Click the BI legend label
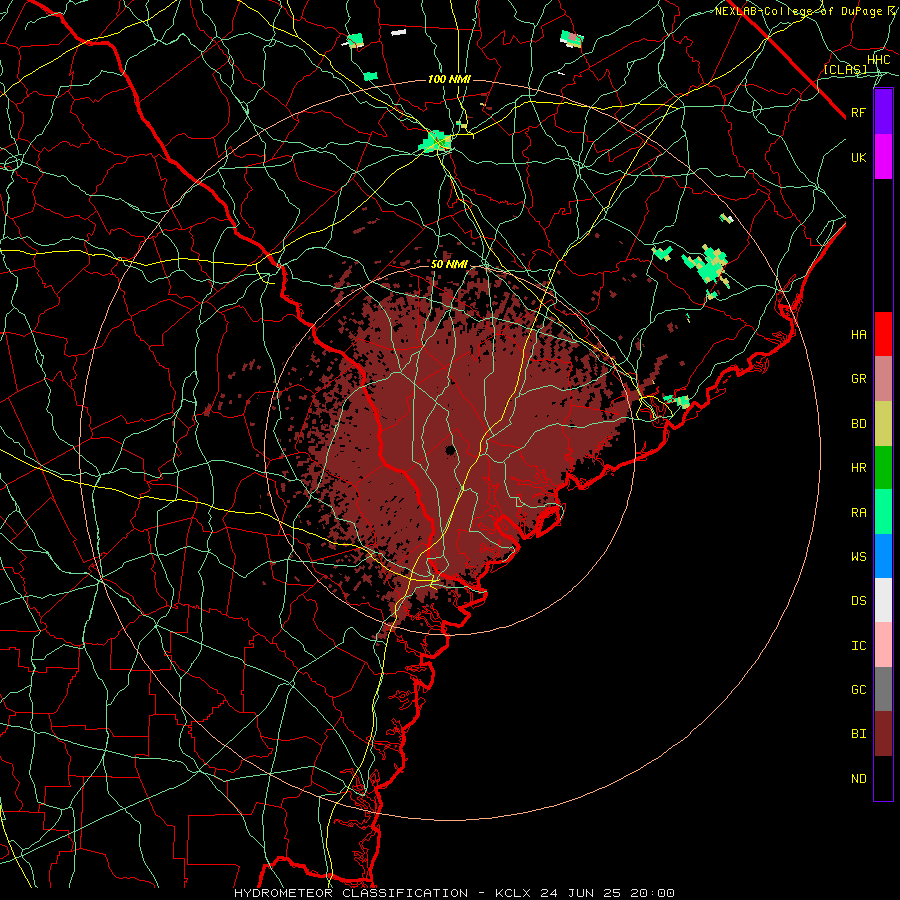The width and height of the screenshot is (900, 900). tap(859, 734)
